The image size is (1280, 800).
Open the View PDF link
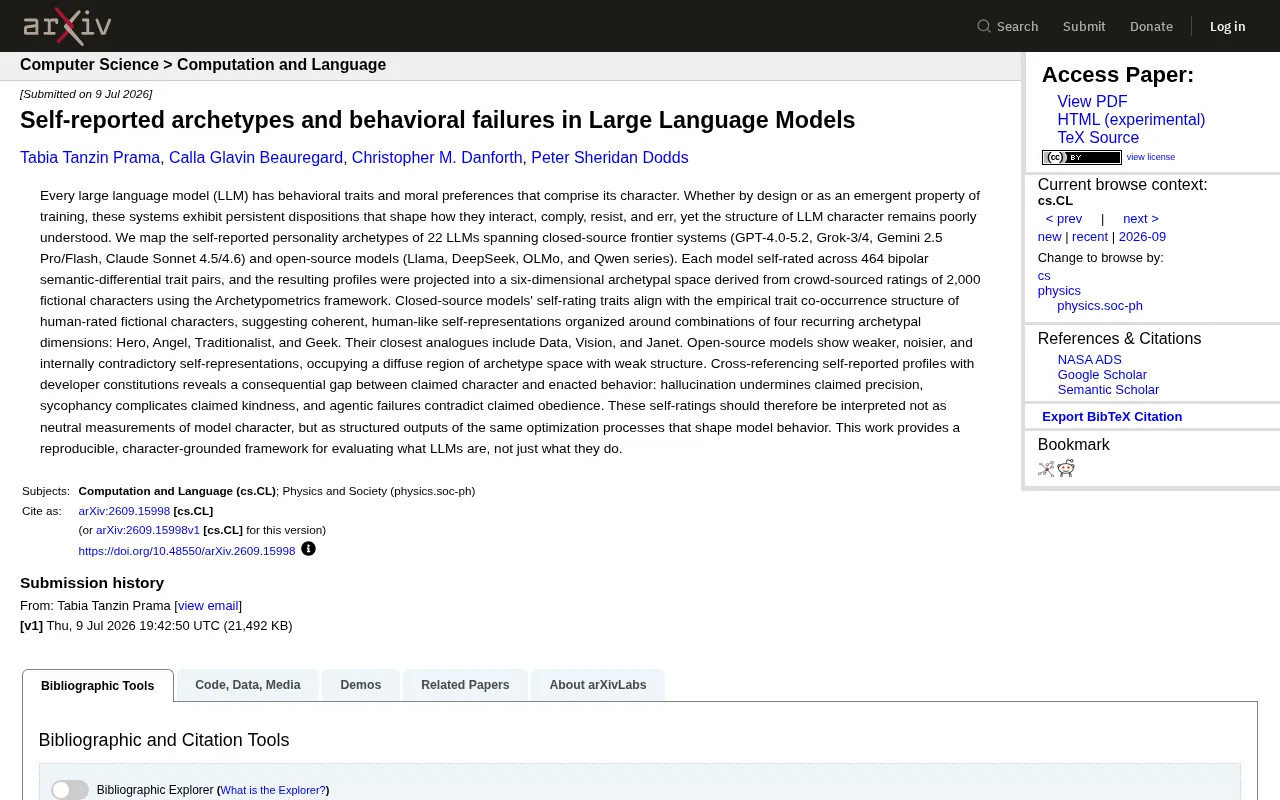click(1092, 102)
